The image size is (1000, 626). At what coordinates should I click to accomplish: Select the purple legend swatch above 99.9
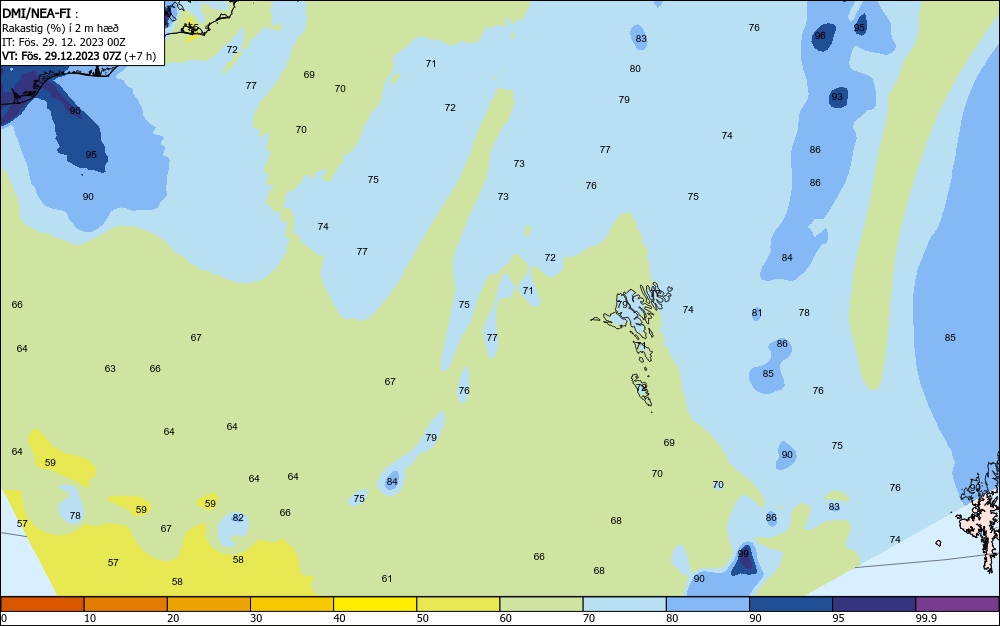tap(957, 604)
